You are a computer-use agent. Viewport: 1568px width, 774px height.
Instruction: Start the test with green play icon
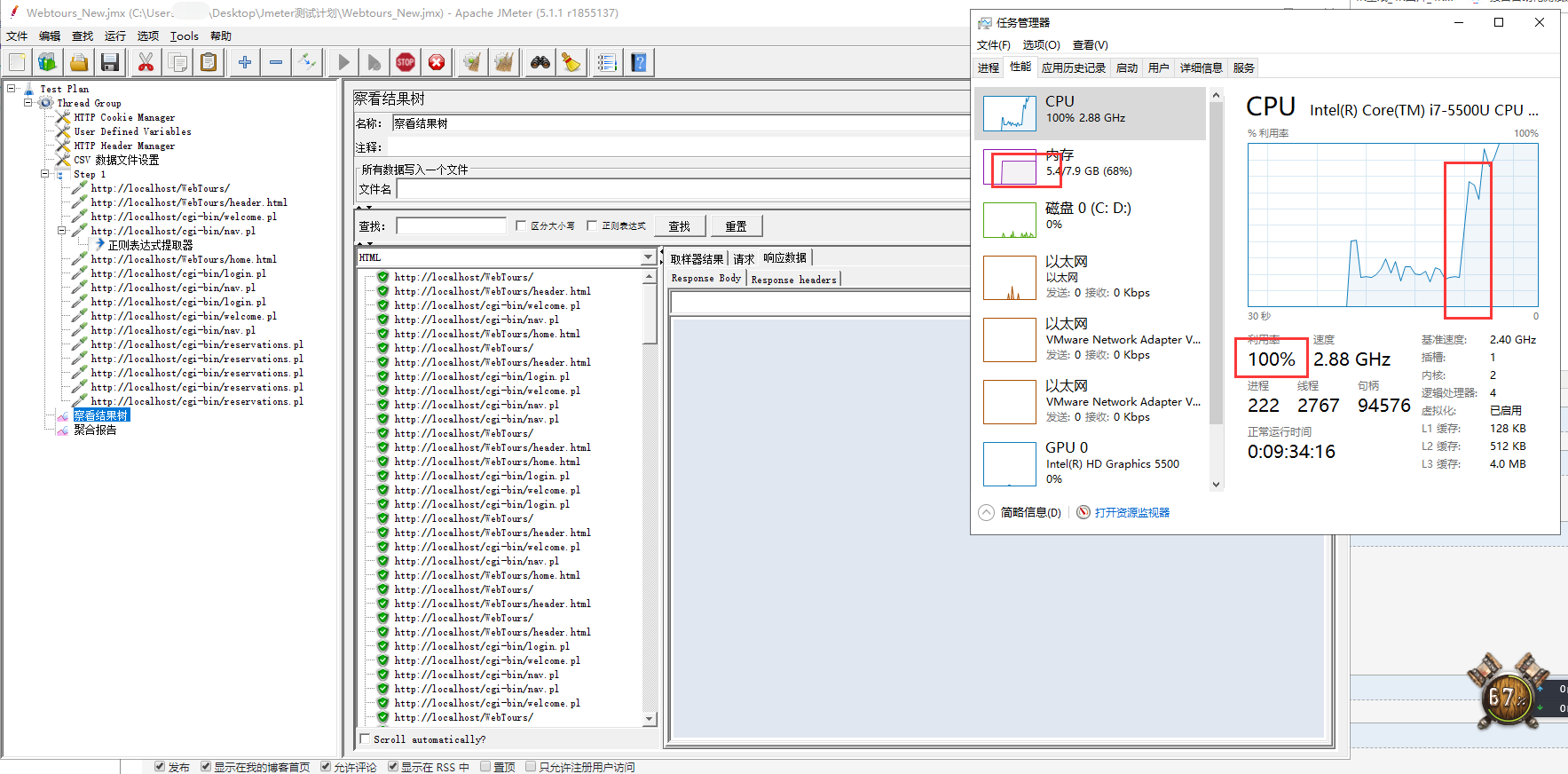[343, 62]
